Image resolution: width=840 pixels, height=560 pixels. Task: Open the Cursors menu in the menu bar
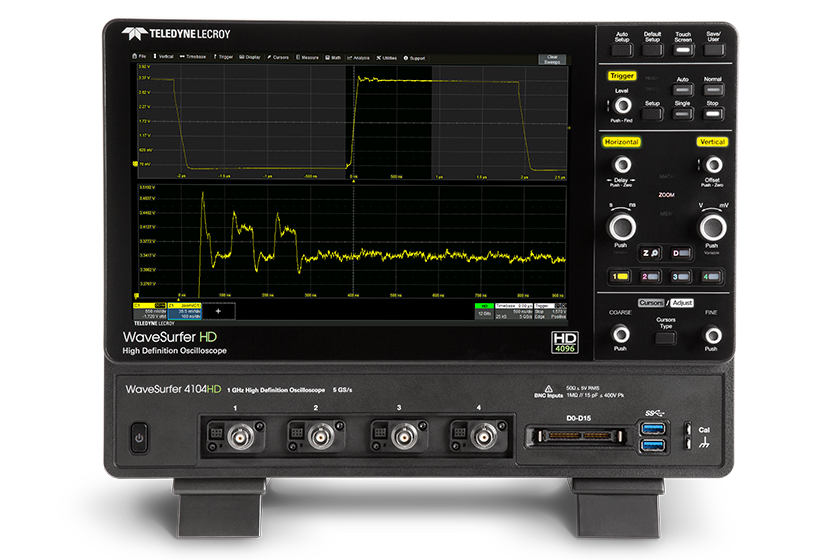click(x=278, y=57)
